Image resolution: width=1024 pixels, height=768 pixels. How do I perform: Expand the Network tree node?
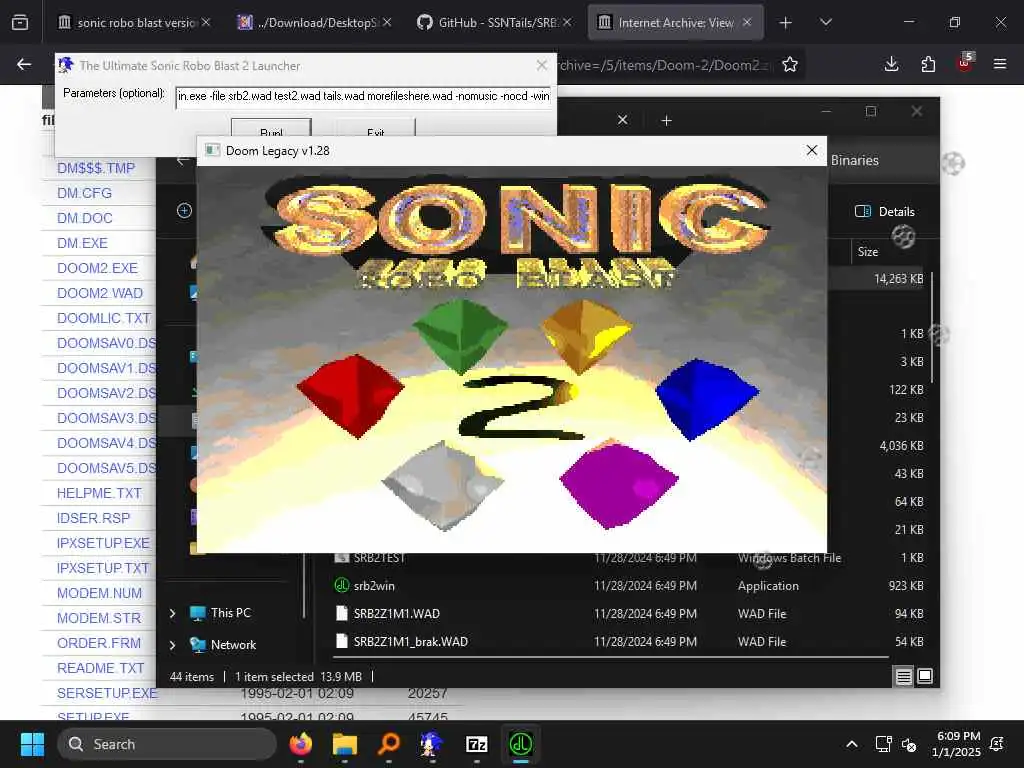pyautogui.click(x=172, y=645)
